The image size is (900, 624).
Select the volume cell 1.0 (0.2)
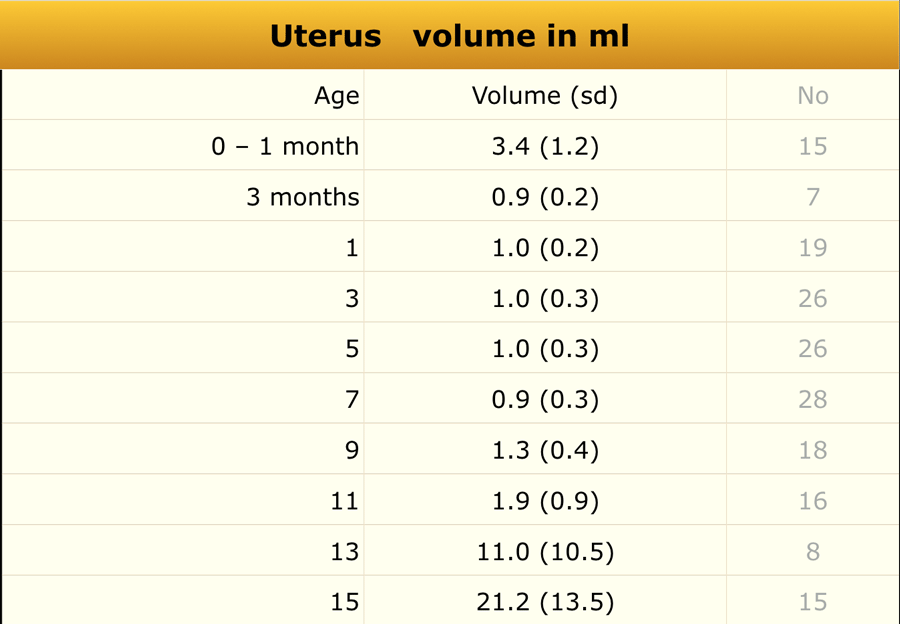pyautogui.click(x=545, y=248)
